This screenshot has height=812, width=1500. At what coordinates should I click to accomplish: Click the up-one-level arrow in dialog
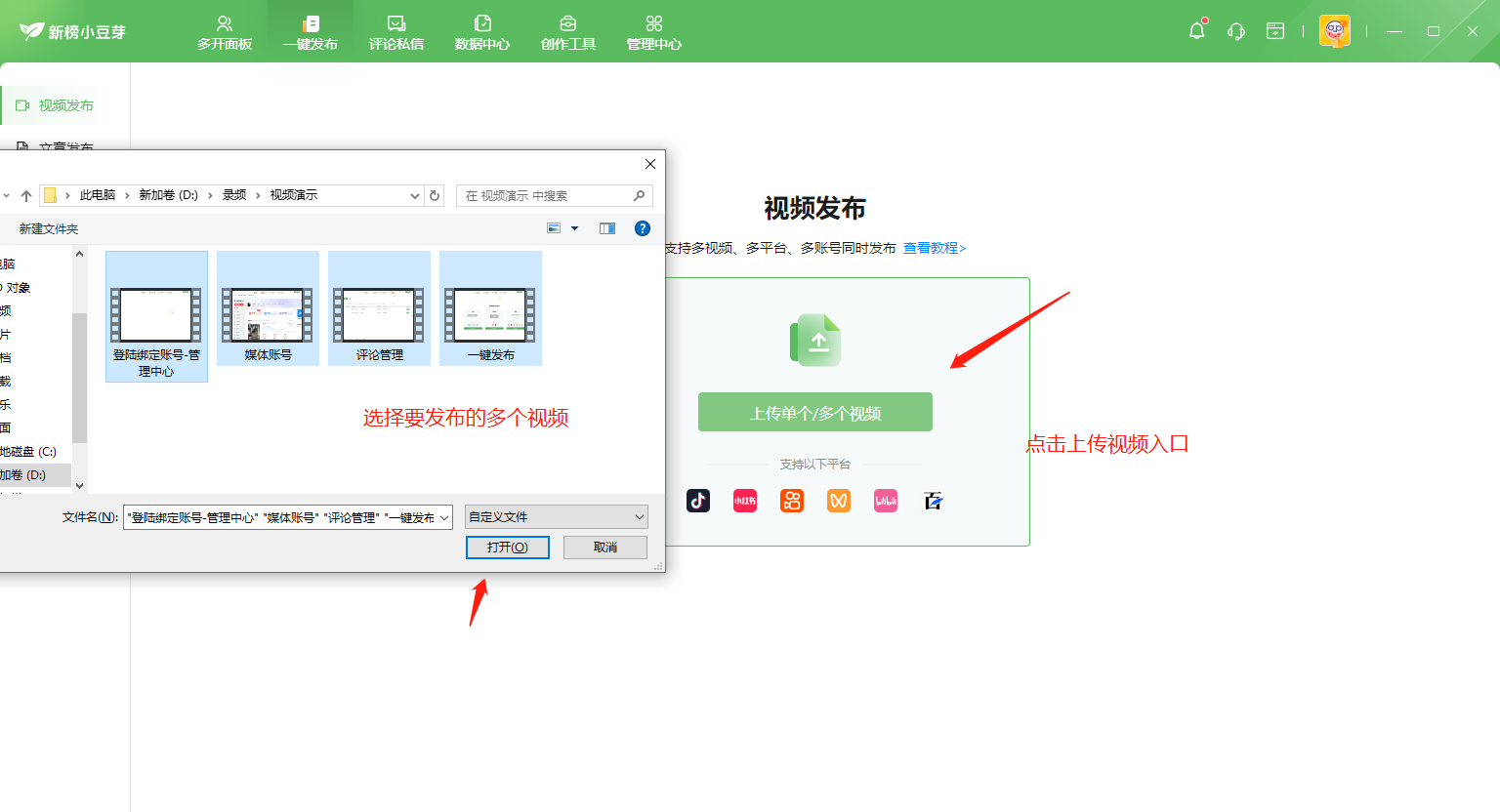(26, 195)
